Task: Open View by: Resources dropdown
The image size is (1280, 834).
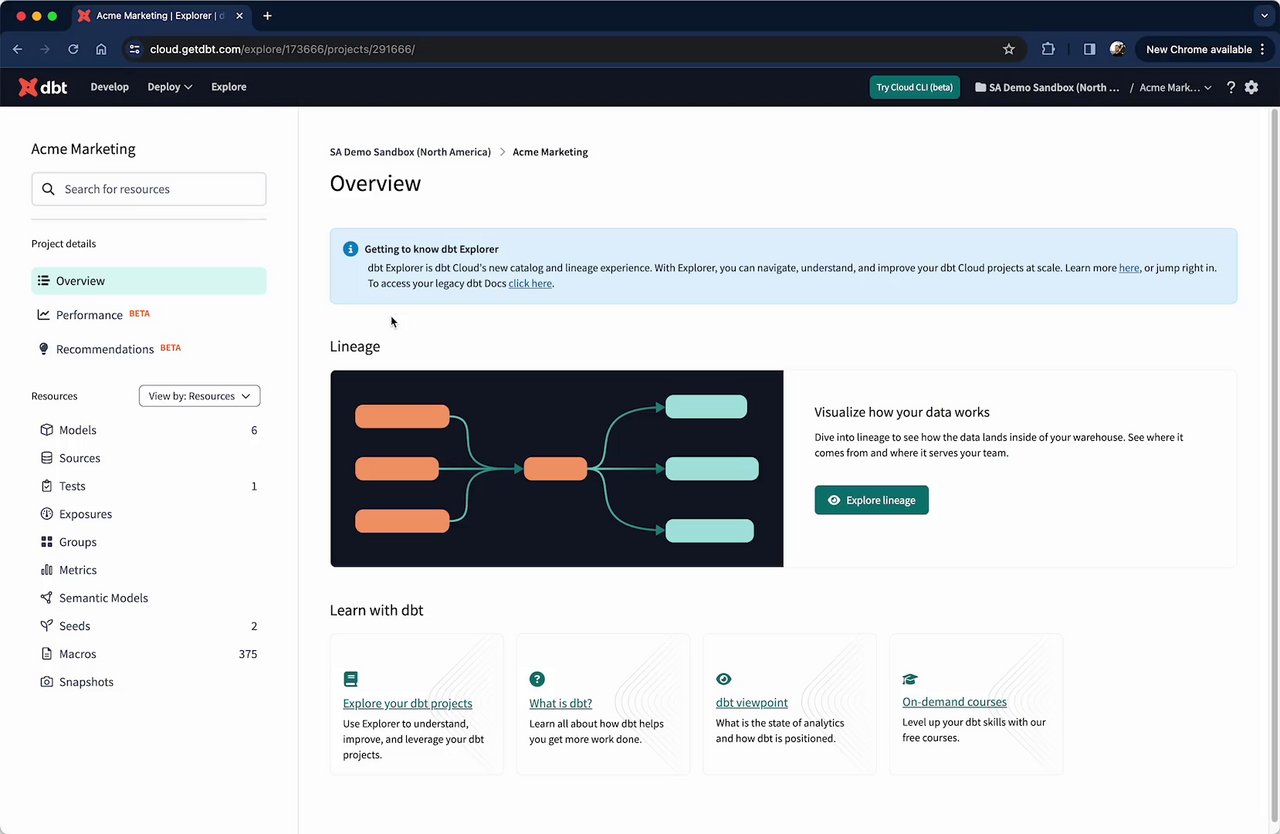Action: coord(199,396)
